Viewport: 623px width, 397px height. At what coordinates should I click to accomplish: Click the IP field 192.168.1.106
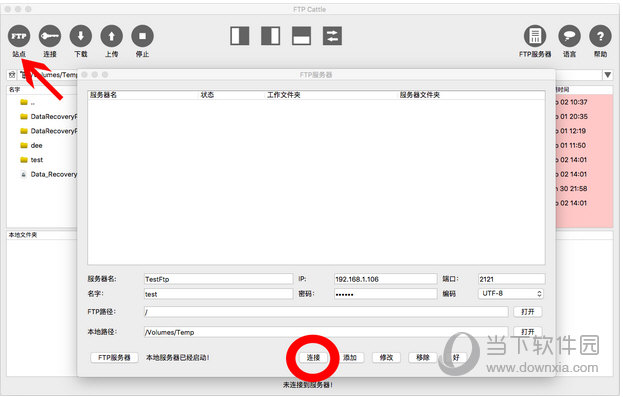(x=385, y=279)
